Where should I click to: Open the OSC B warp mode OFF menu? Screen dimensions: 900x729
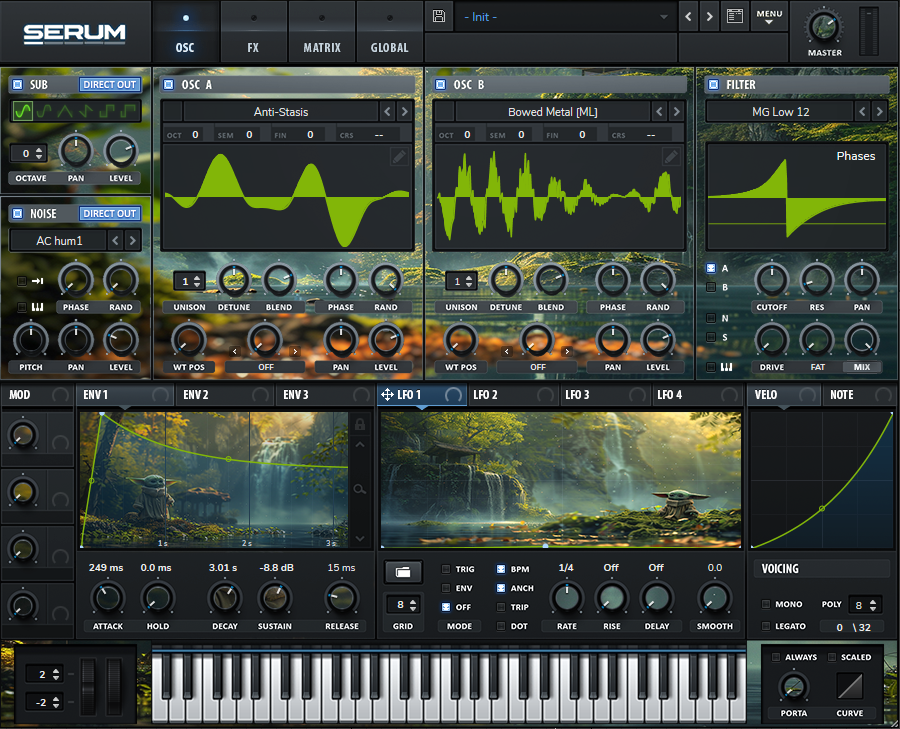538,367
